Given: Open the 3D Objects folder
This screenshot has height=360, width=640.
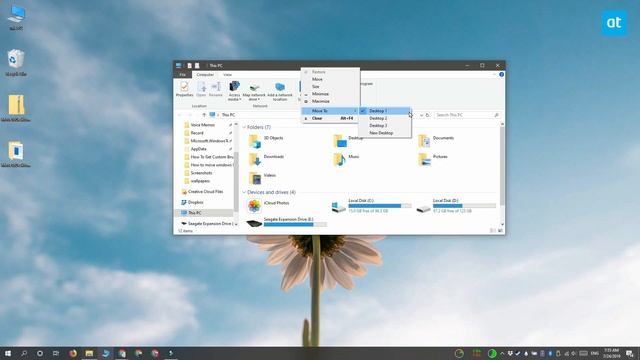Looking at the screenshot, I should point(266,141).
